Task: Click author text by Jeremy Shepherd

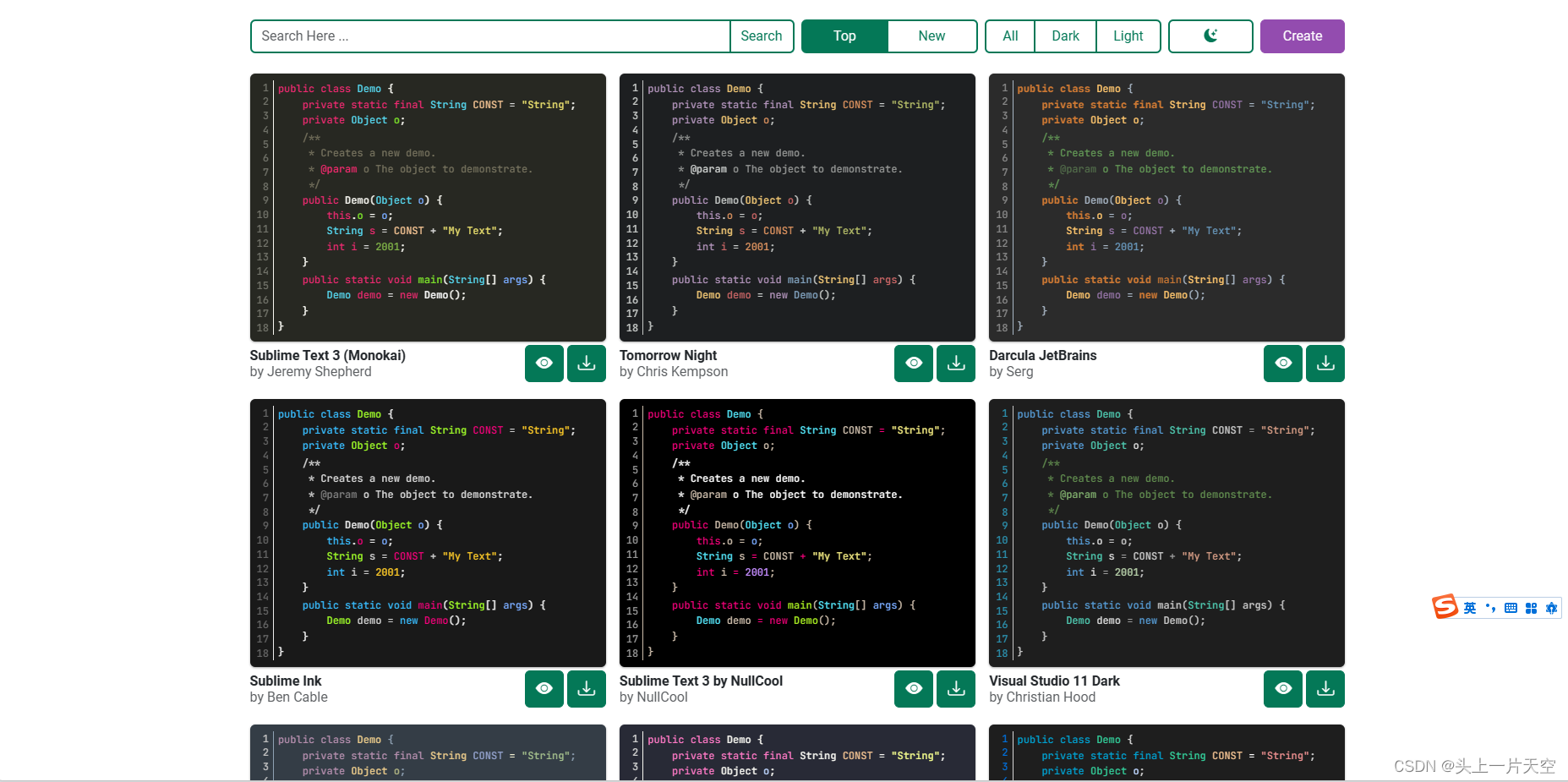Action: coord(310,372)
